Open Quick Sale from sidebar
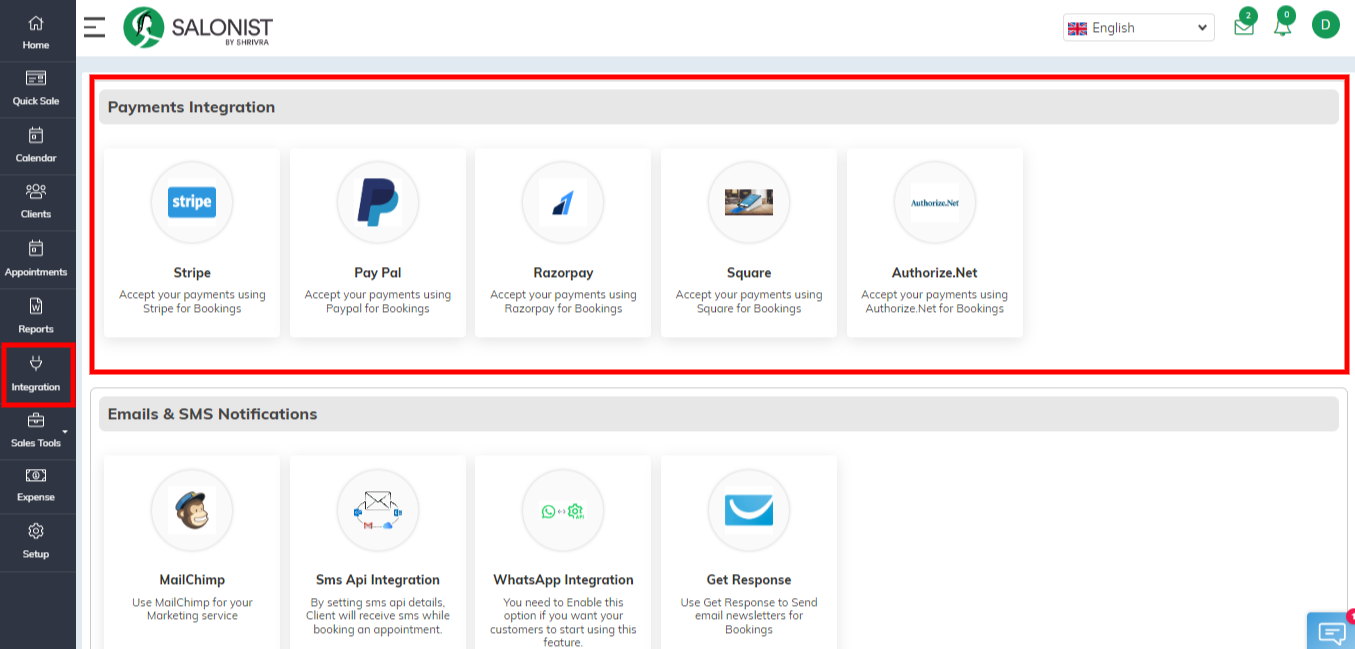The height and width of the screenshot is (649, 1355). [x=36, y=88]
